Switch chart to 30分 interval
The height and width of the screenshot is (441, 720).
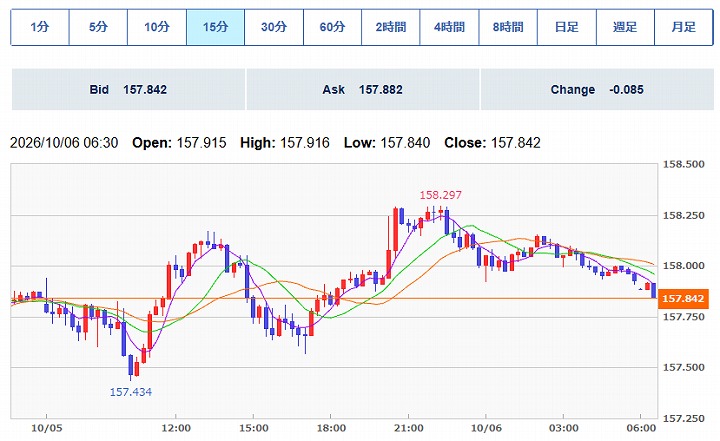point(274,27)
